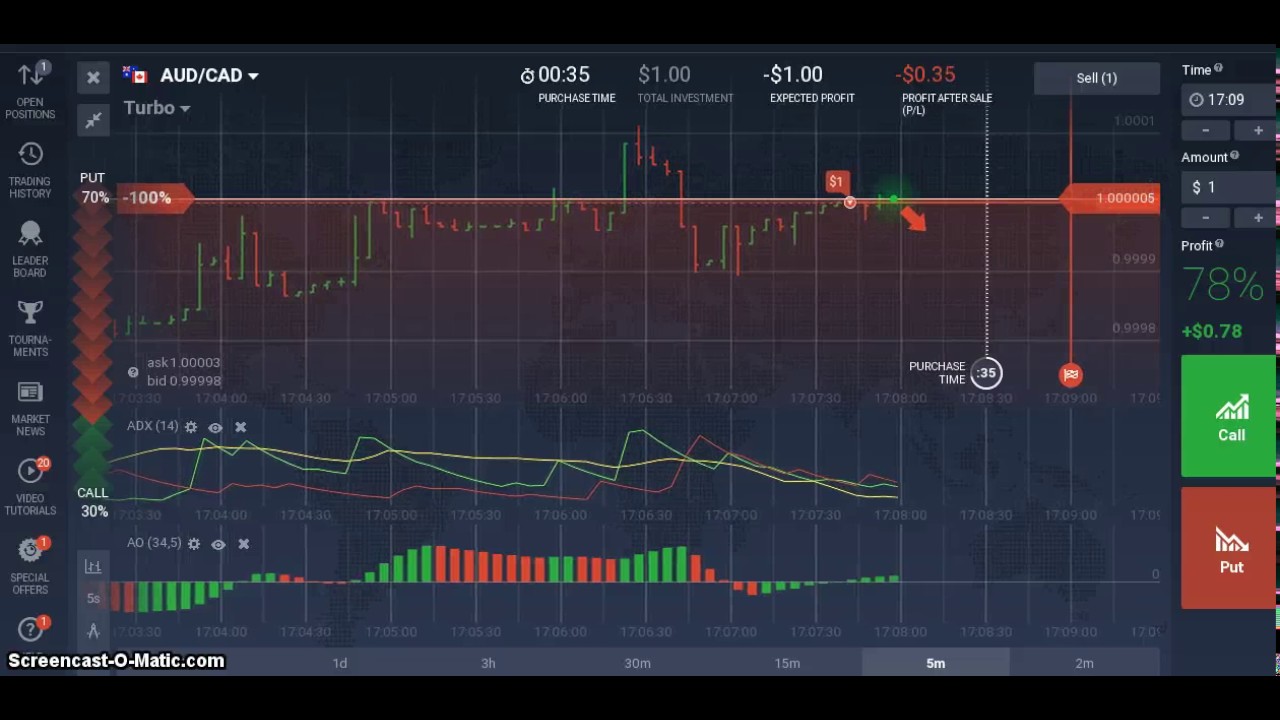This screenshot has width=1280, height=720.
Task: Click the red Put button
Action: point(1230,548)
